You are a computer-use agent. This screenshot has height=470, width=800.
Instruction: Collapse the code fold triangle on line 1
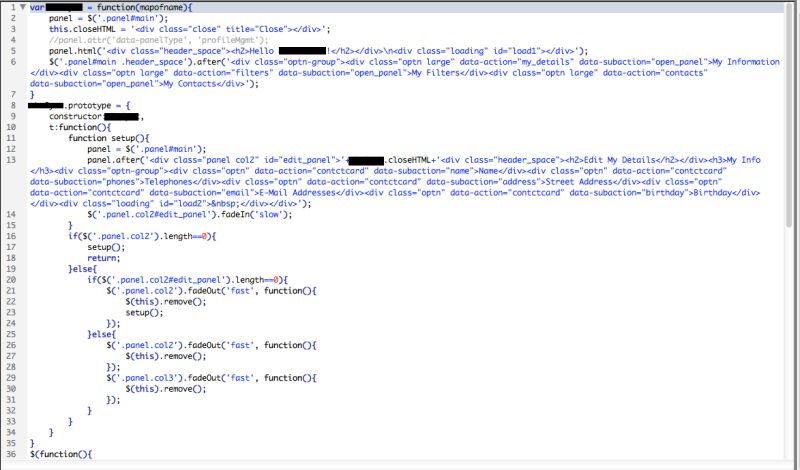(22, 7)
